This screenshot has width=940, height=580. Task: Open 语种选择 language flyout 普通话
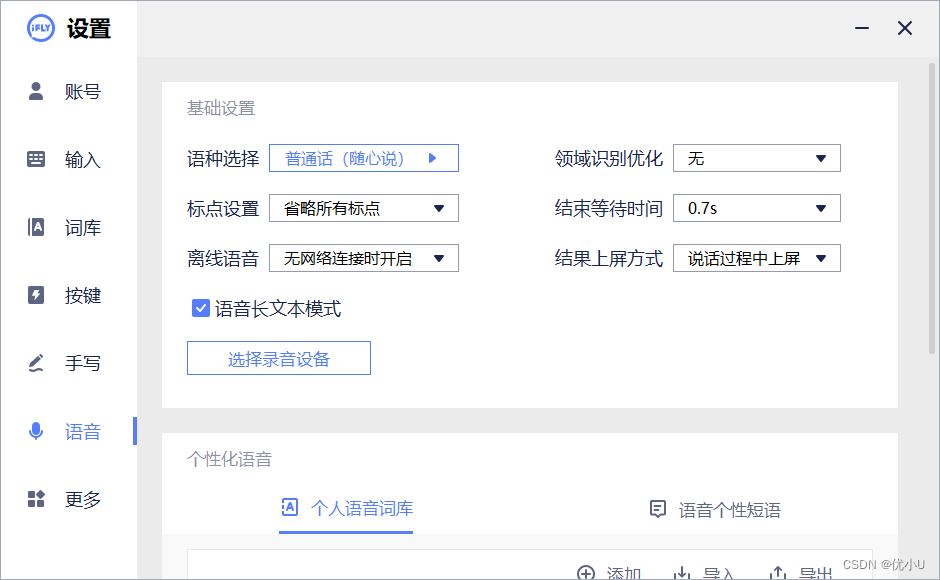coord(364,158)
